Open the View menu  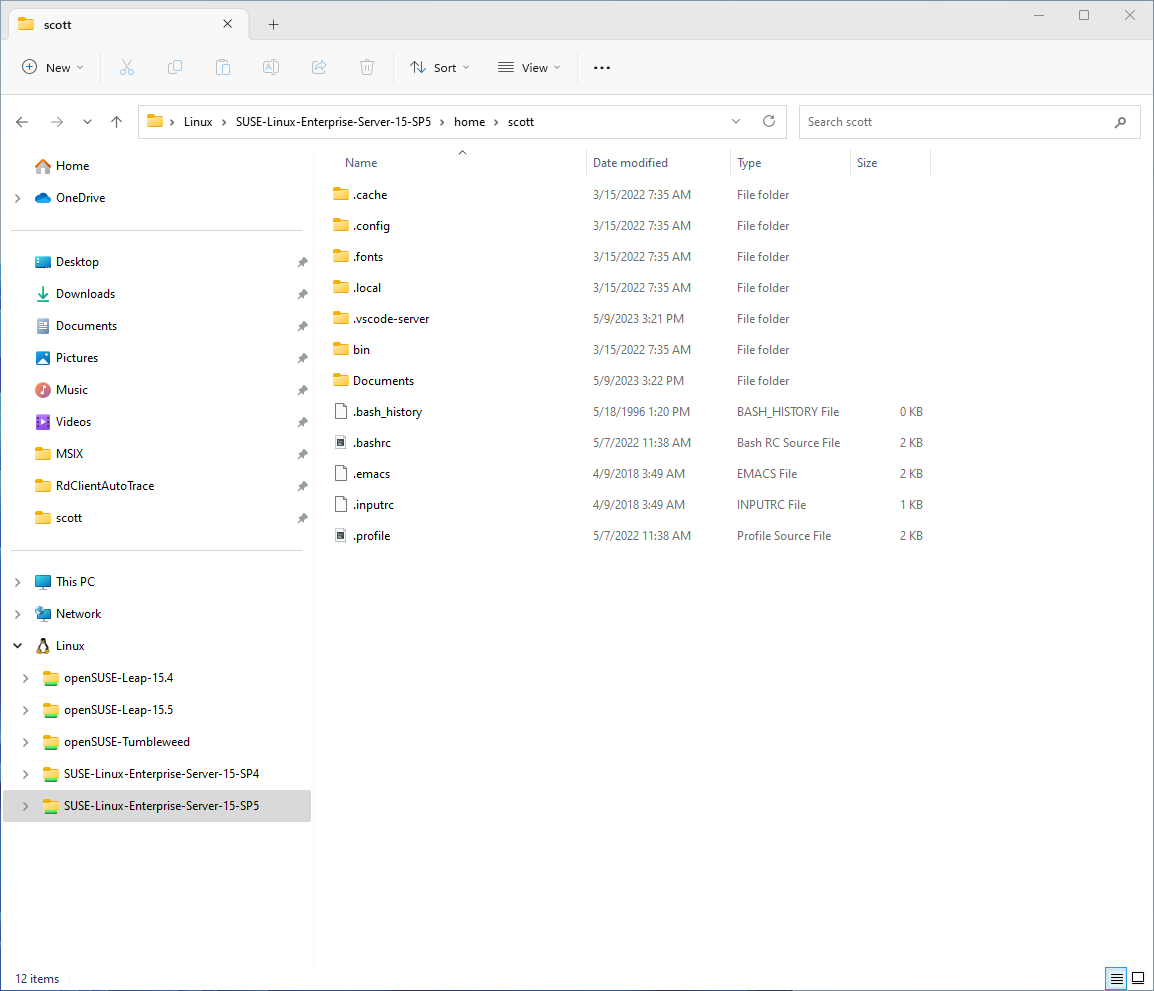point(529,68)
